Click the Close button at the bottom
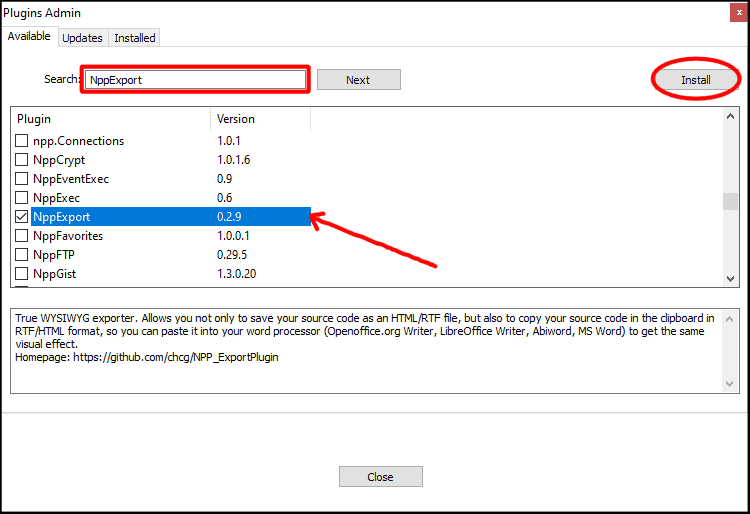 (381, 477)
